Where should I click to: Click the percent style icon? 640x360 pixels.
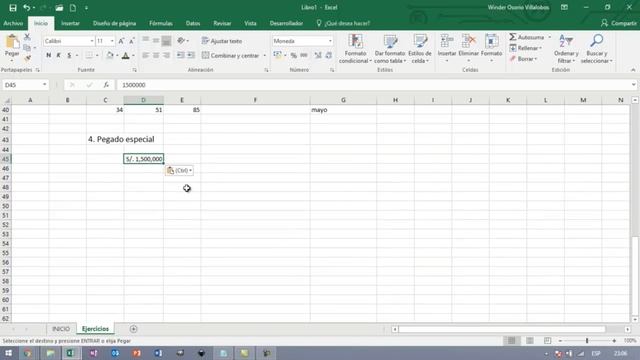(x=294, y=55)
